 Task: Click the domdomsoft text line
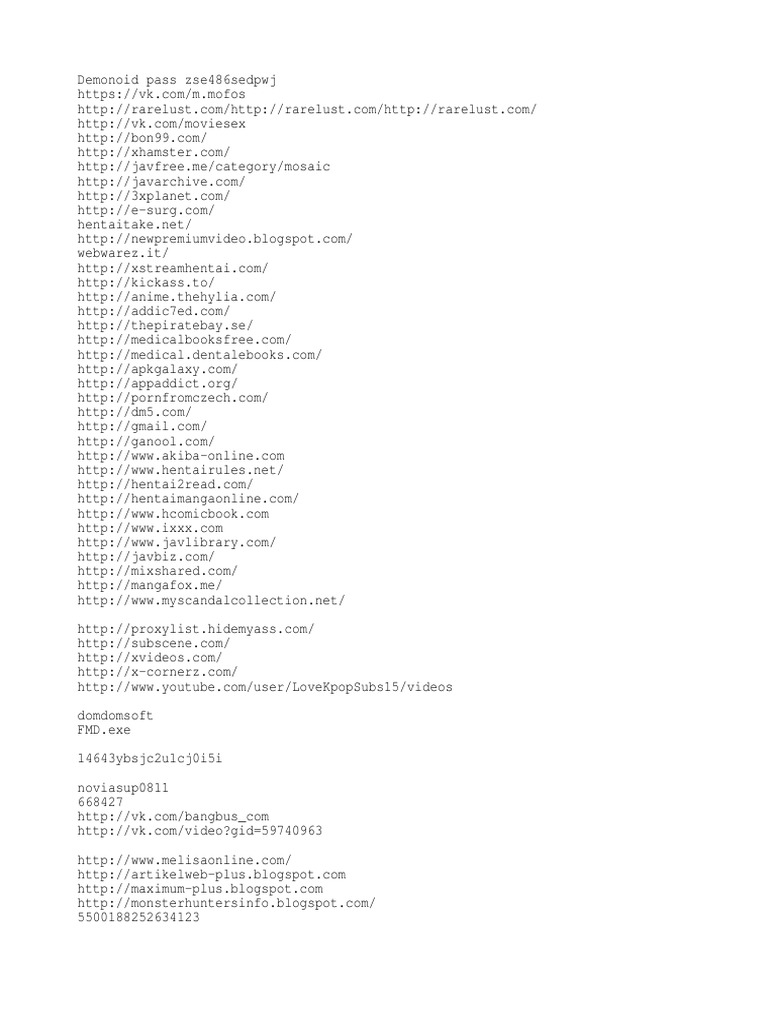[115, 716]
